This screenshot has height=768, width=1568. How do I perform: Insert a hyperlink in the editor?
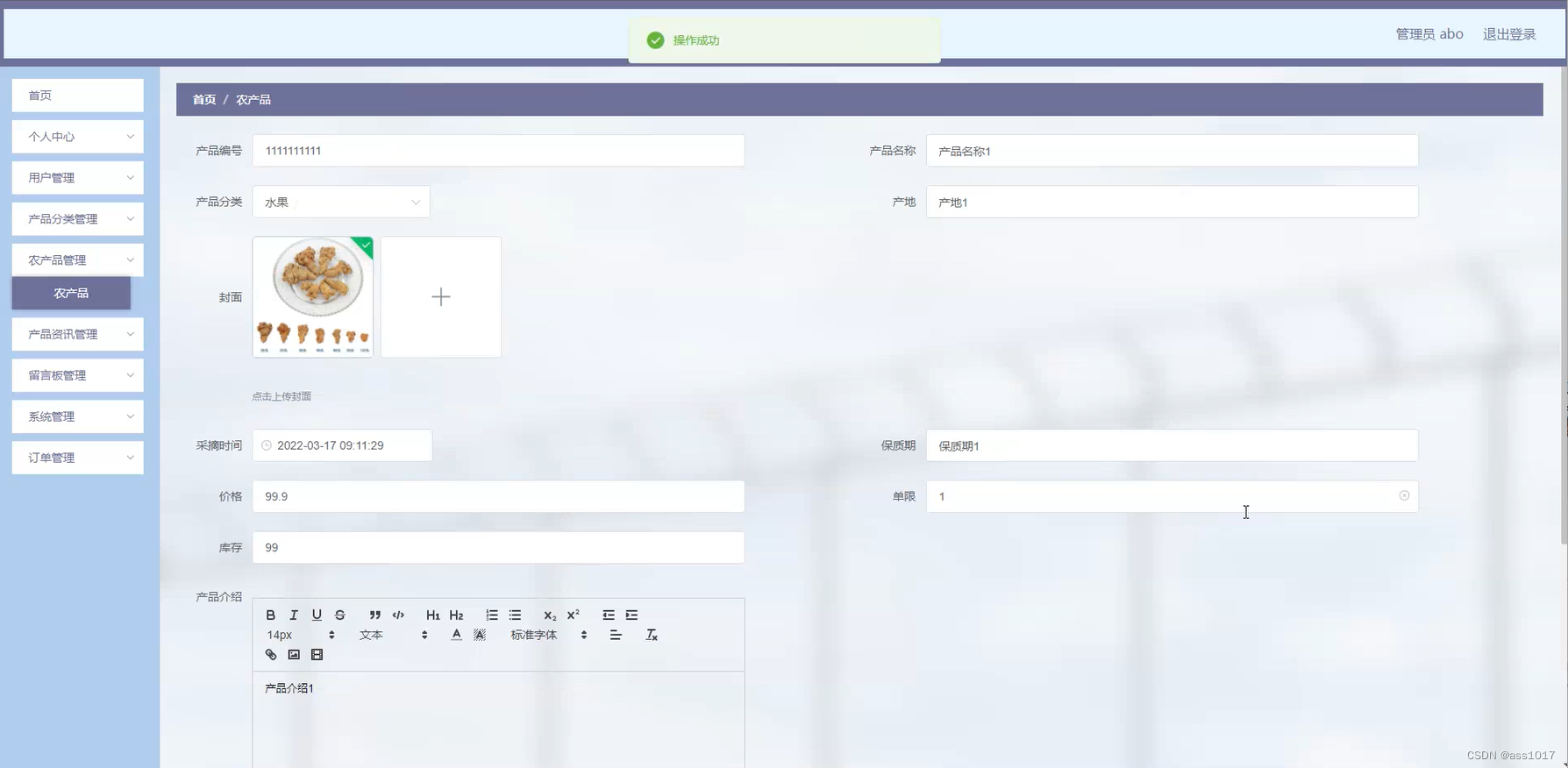point(271,655)
